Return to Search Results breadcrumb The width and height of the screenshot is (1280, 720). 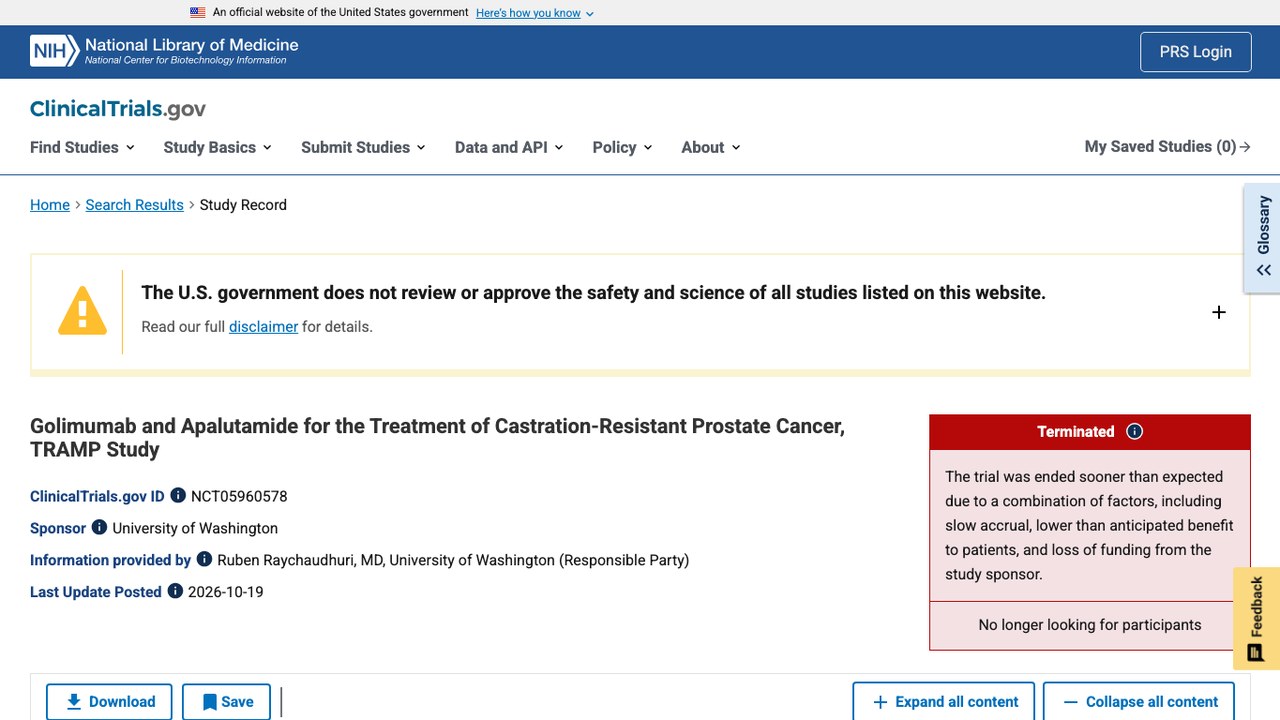[x=134, y=205]
